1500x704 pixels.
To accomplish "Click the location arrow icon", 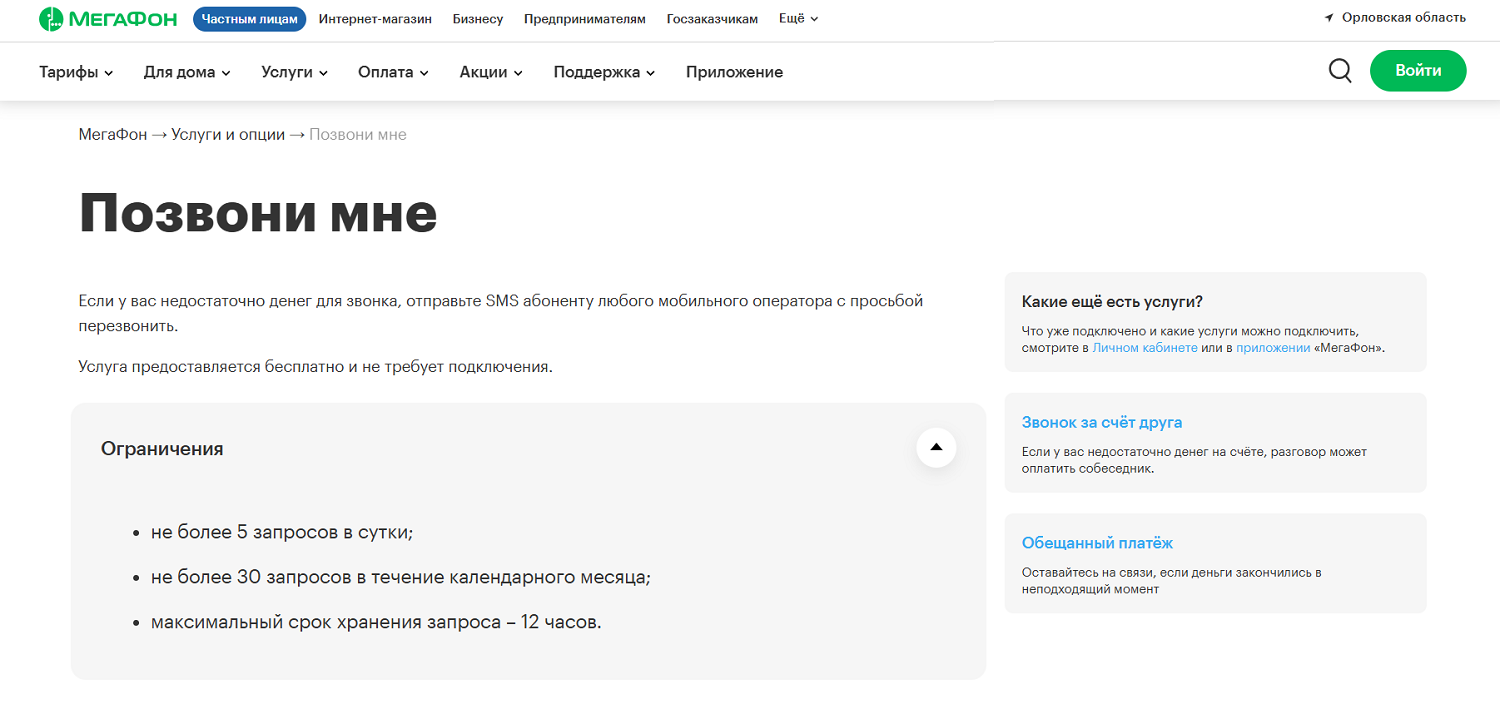I will coord(1329,18).
